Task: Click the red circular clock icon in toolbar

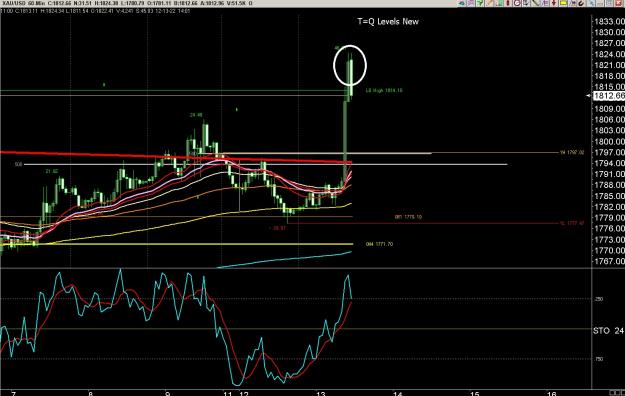Action: click(x=517, y=3)
